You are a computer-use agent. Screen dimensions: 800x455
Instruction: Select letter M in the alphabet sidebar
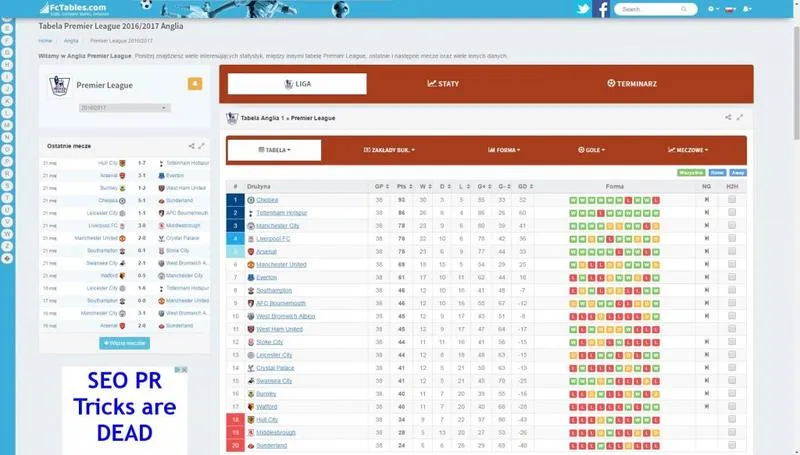(x=7, y=125)
